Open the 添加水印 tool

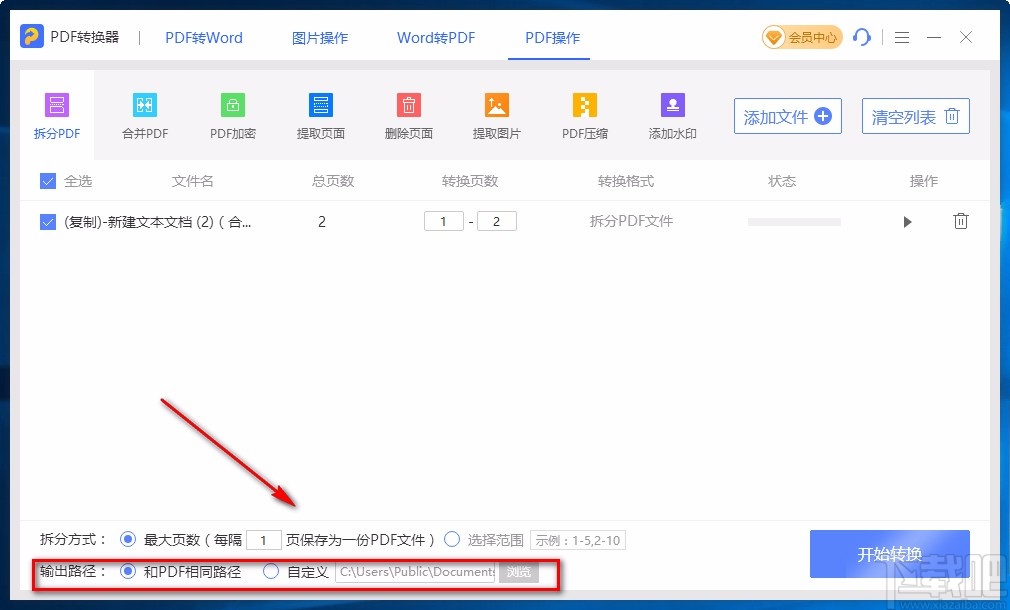(672, 113)
